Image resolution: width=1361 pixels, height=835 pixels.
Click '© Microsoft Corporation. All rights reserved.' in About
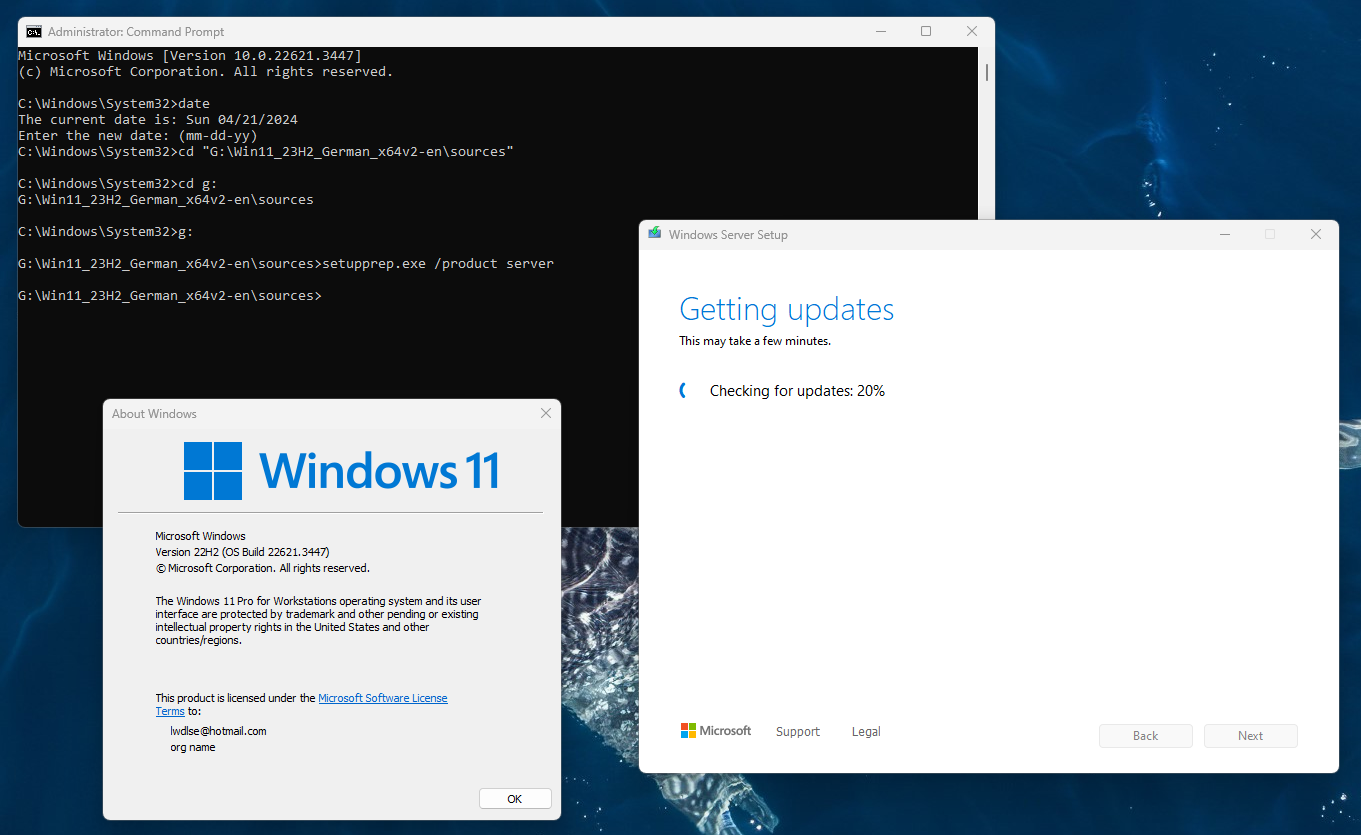263,568
